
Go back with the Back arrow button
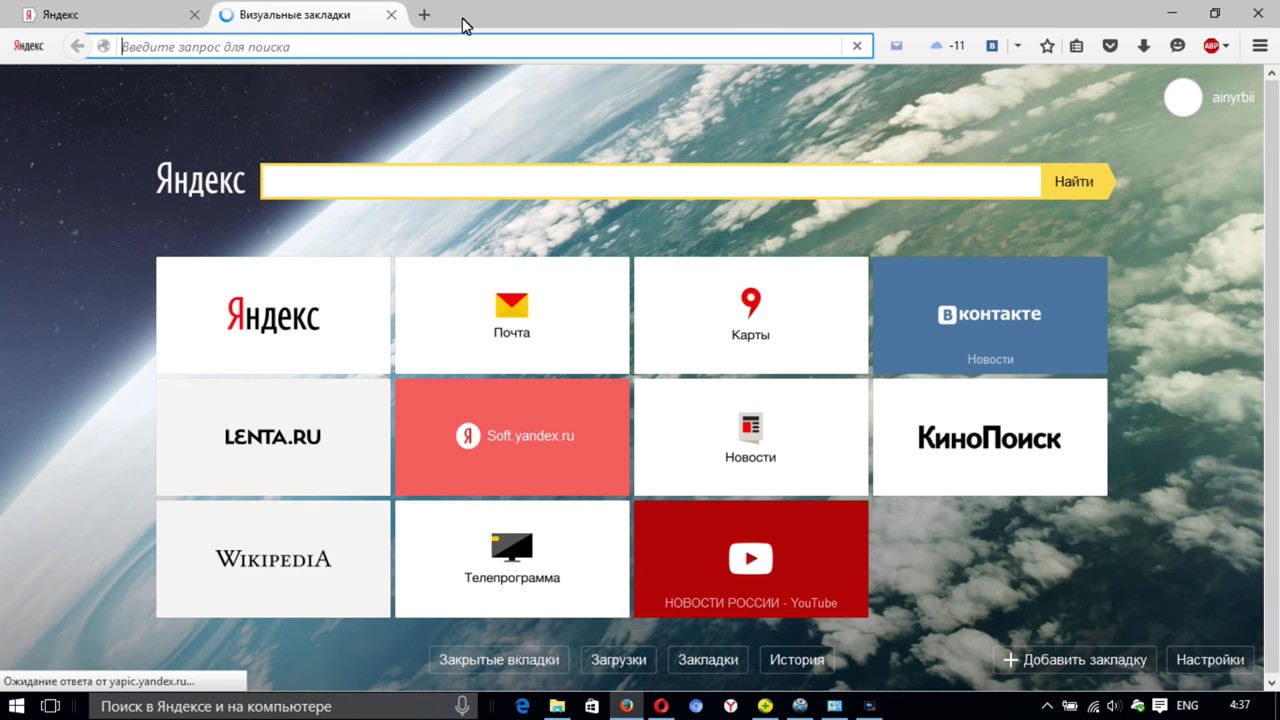pyautogui.click(x=77, y=46)
